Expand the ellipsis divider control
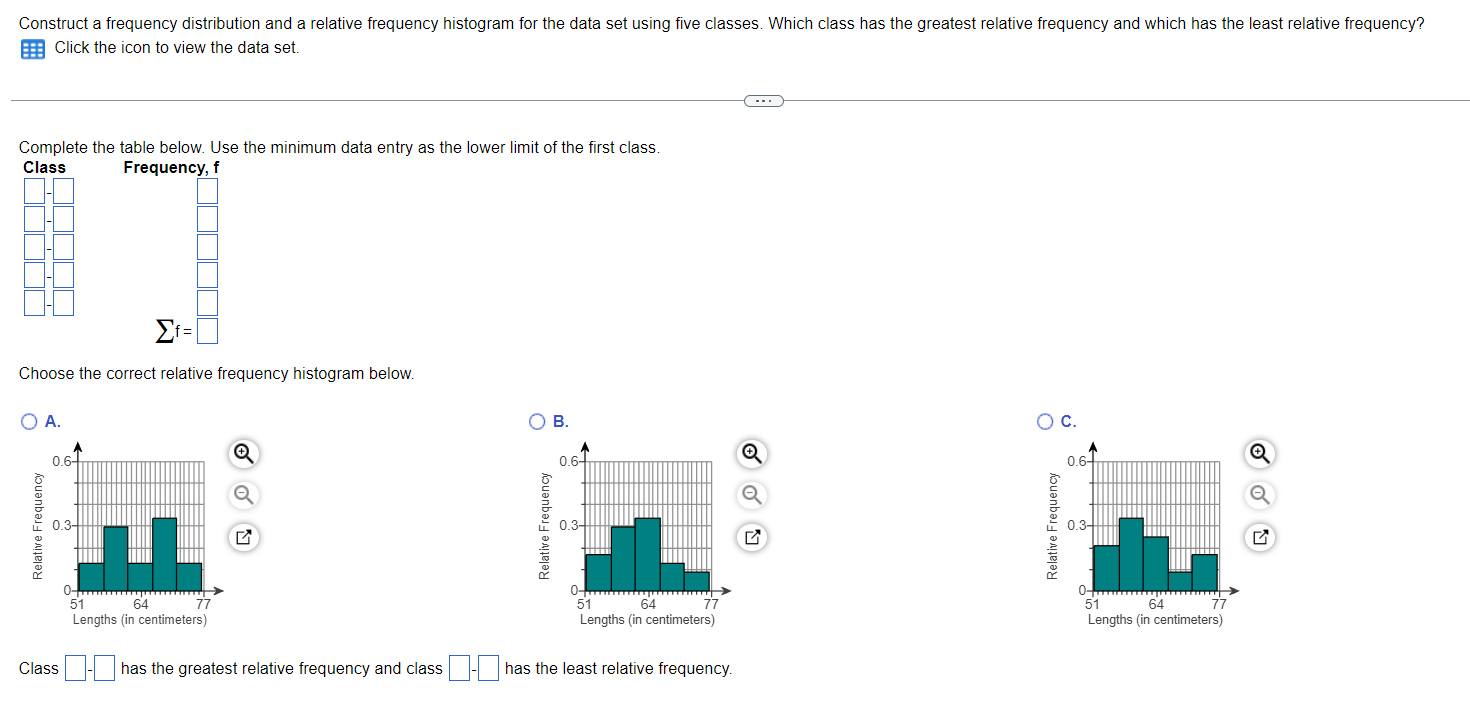 764,100
